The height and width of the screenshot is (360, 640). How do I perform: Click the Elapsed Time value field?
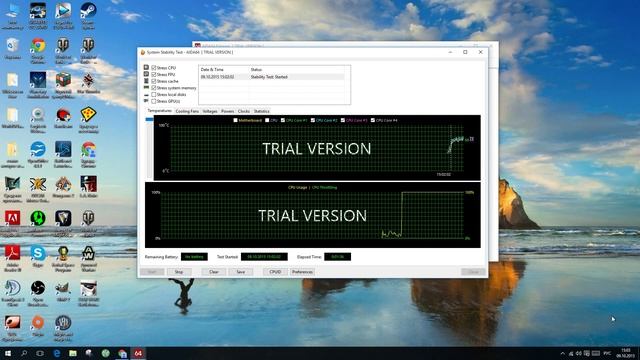pos(338,257)
